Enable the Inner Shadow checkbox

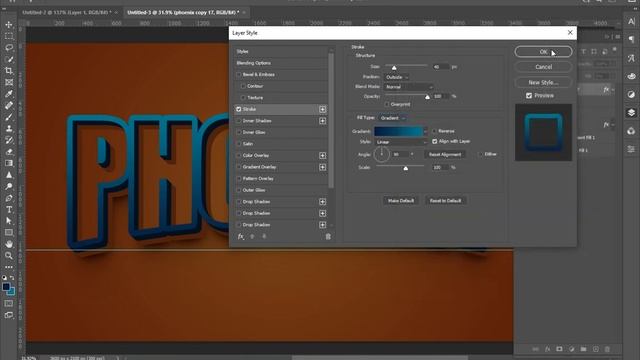pos(239,121)
